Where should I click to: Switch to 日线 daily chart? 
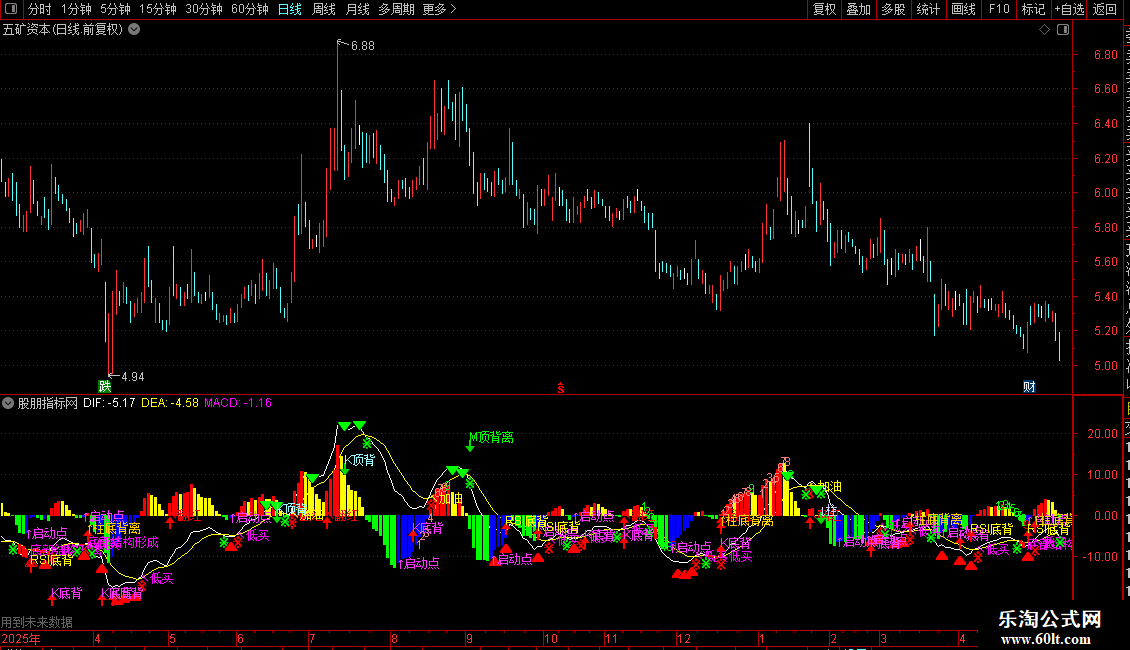[x=290, y=9]
